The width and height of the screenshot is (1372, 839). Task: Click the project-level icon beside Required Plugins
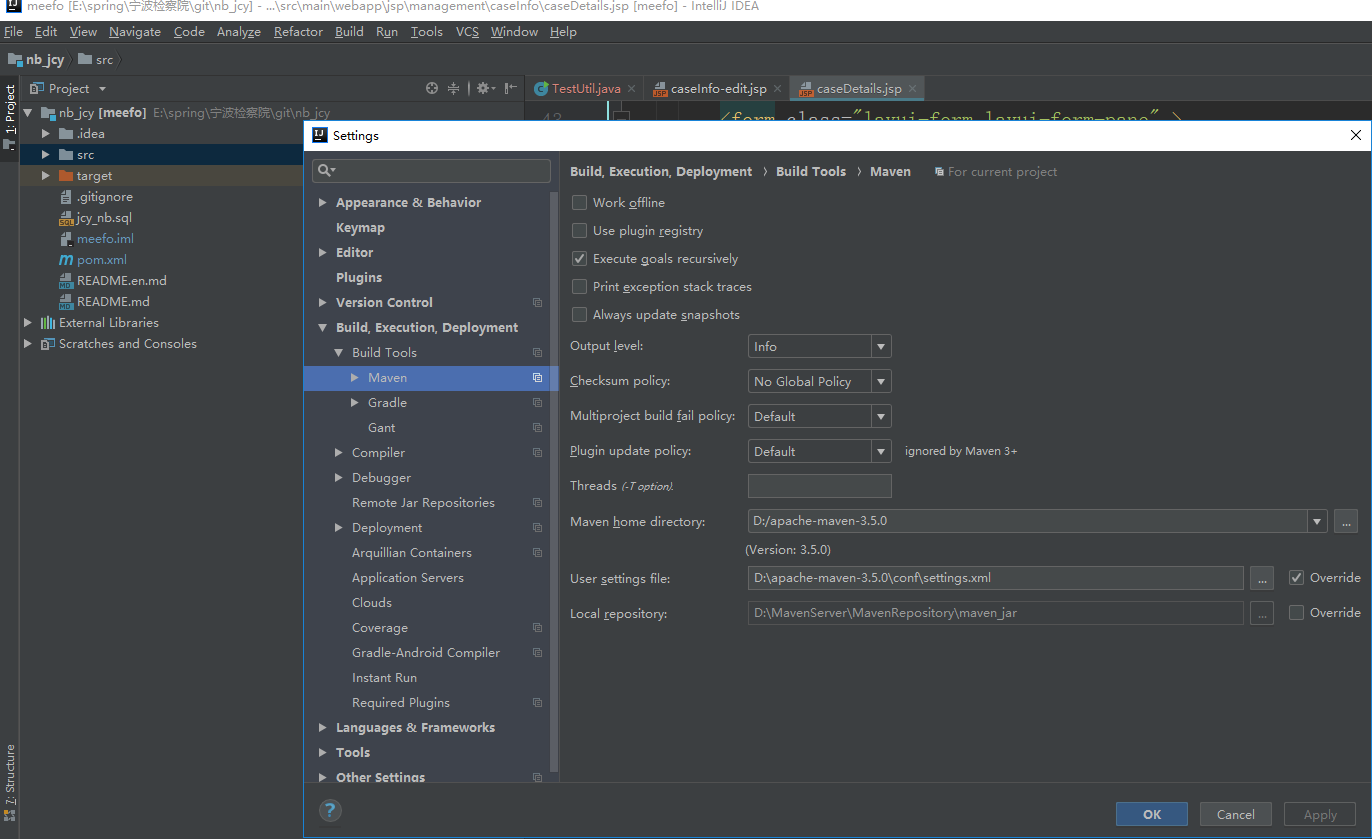pos(537,703)
